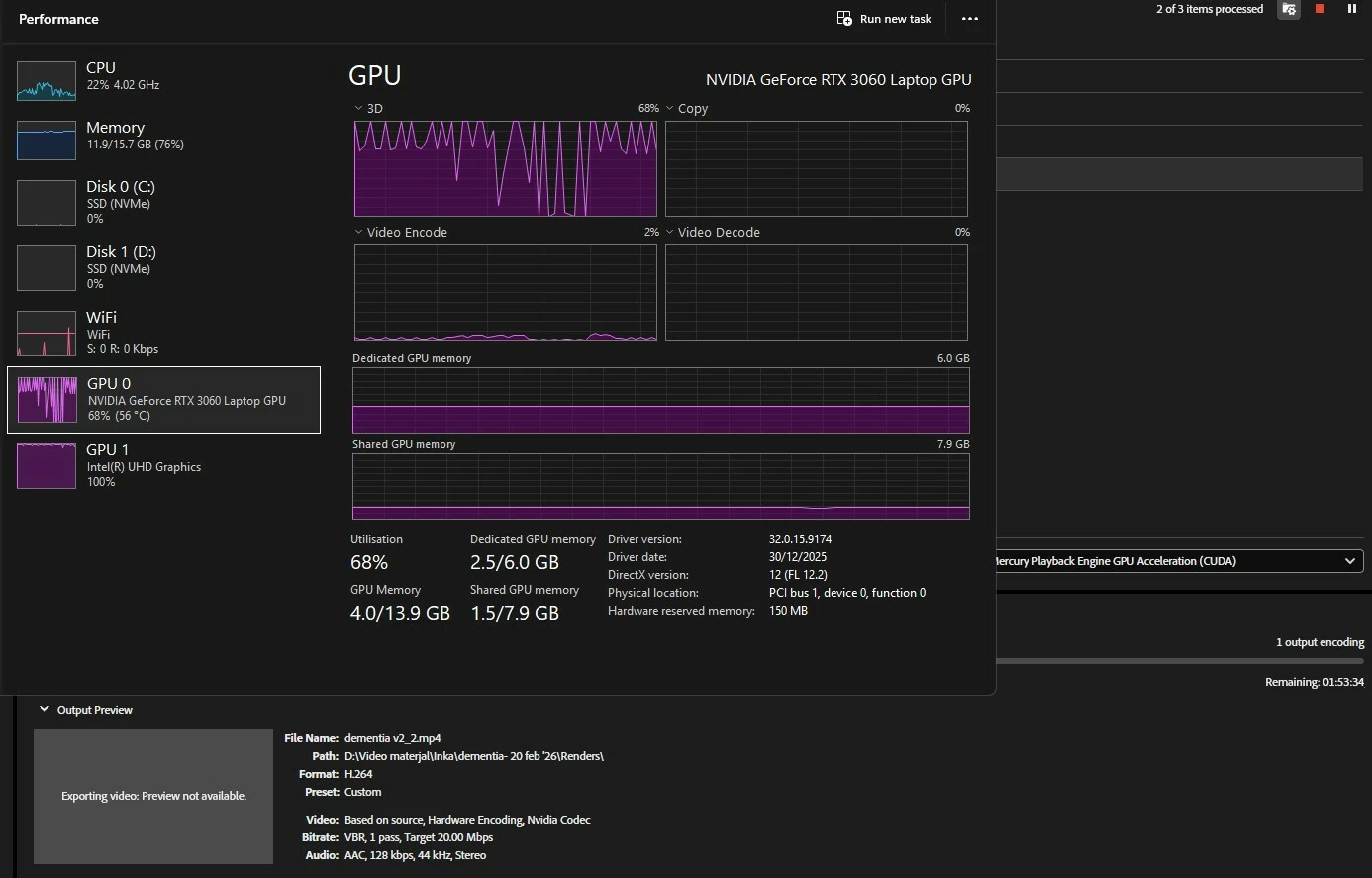Click the PCI bus physical location text
1372x878 pixels.
click(847, 593)
